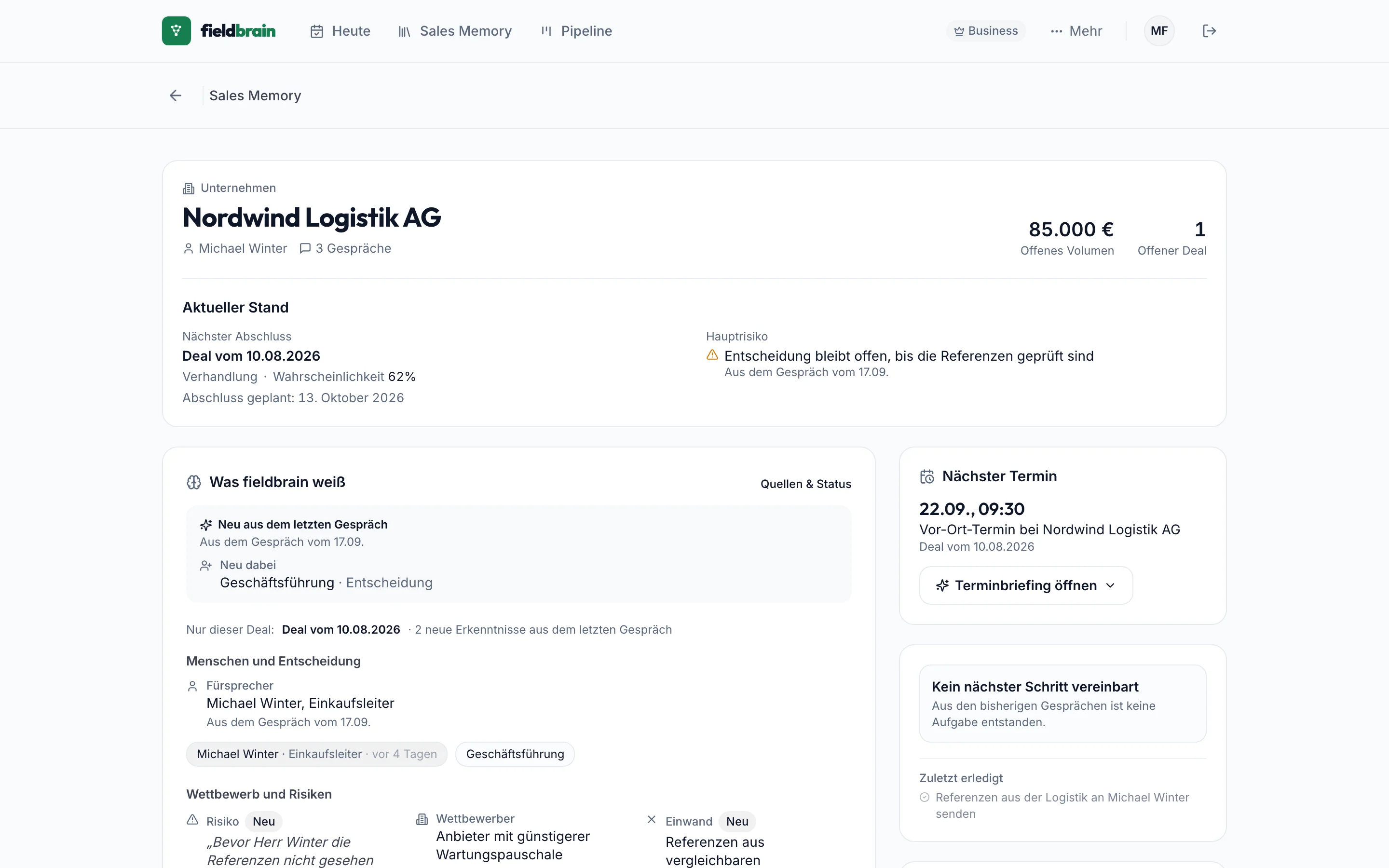
Task: Click the person icon beside Michael Winter in the header card
Action: [x=188, y=248]
